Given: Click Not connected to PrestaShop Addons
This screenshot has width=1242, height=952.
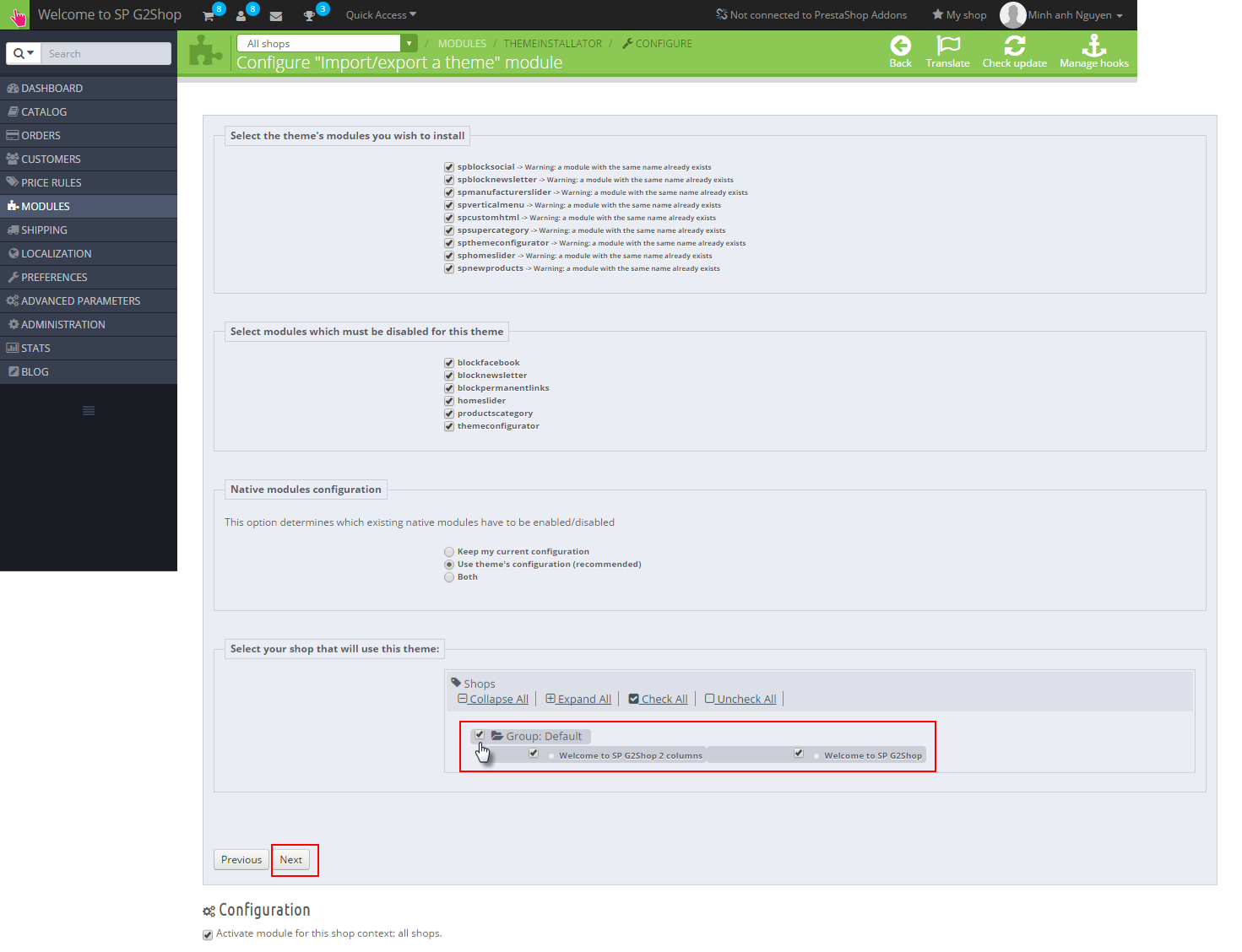Looking at the screenshot, I should (x=811, y=15).
